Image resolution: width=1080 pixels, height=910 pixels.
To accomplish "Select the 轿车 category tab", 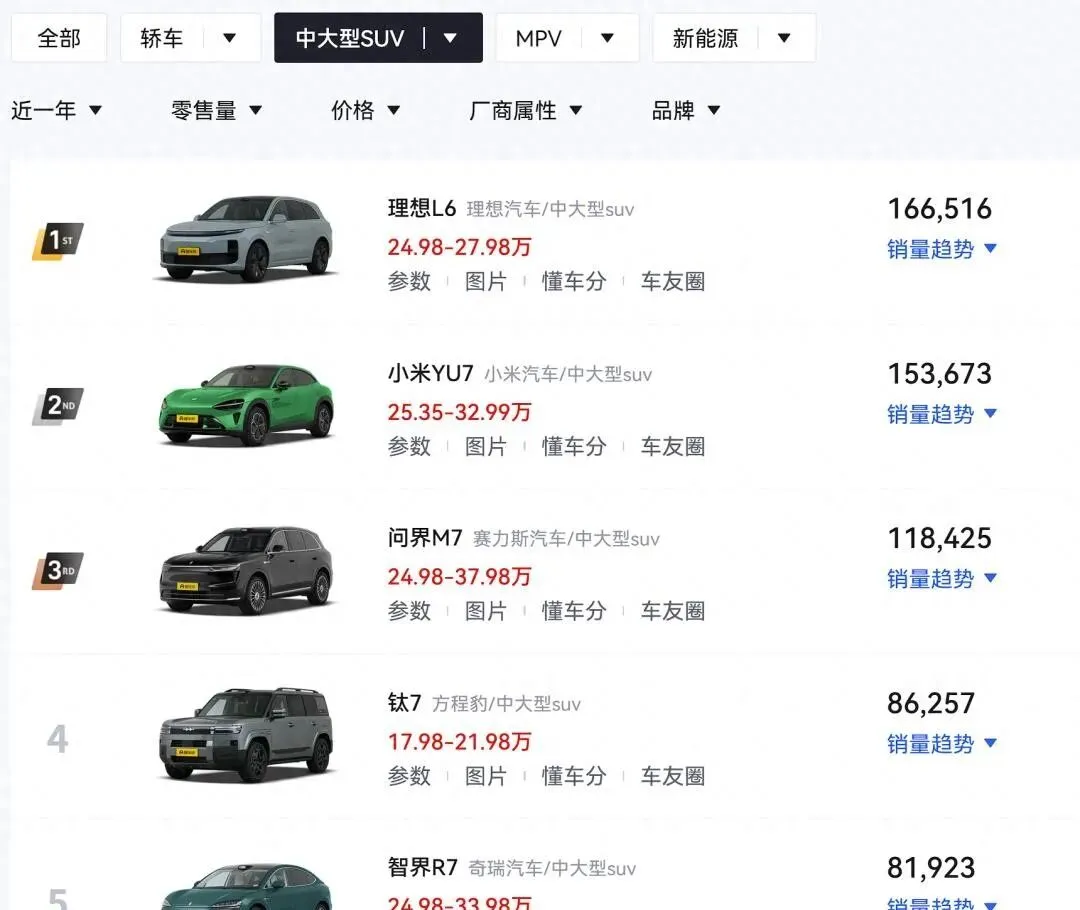I will tap(162, 38).
